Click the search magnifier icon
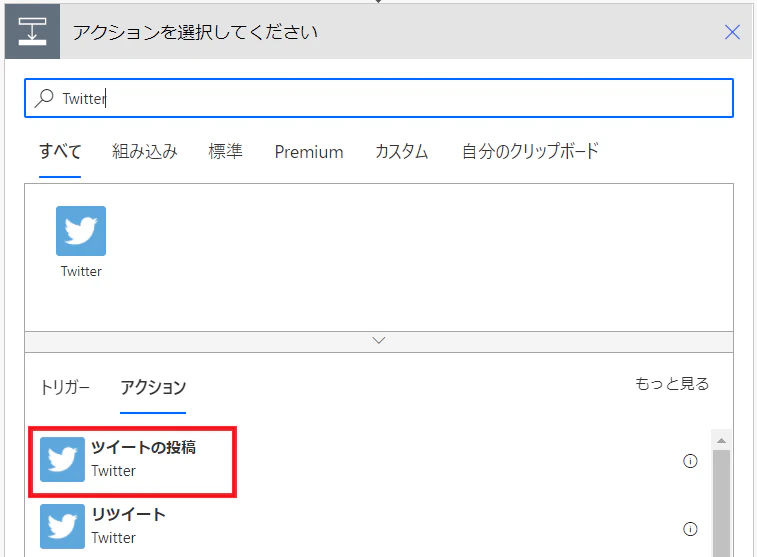757x557 pixels. [44, 98]
